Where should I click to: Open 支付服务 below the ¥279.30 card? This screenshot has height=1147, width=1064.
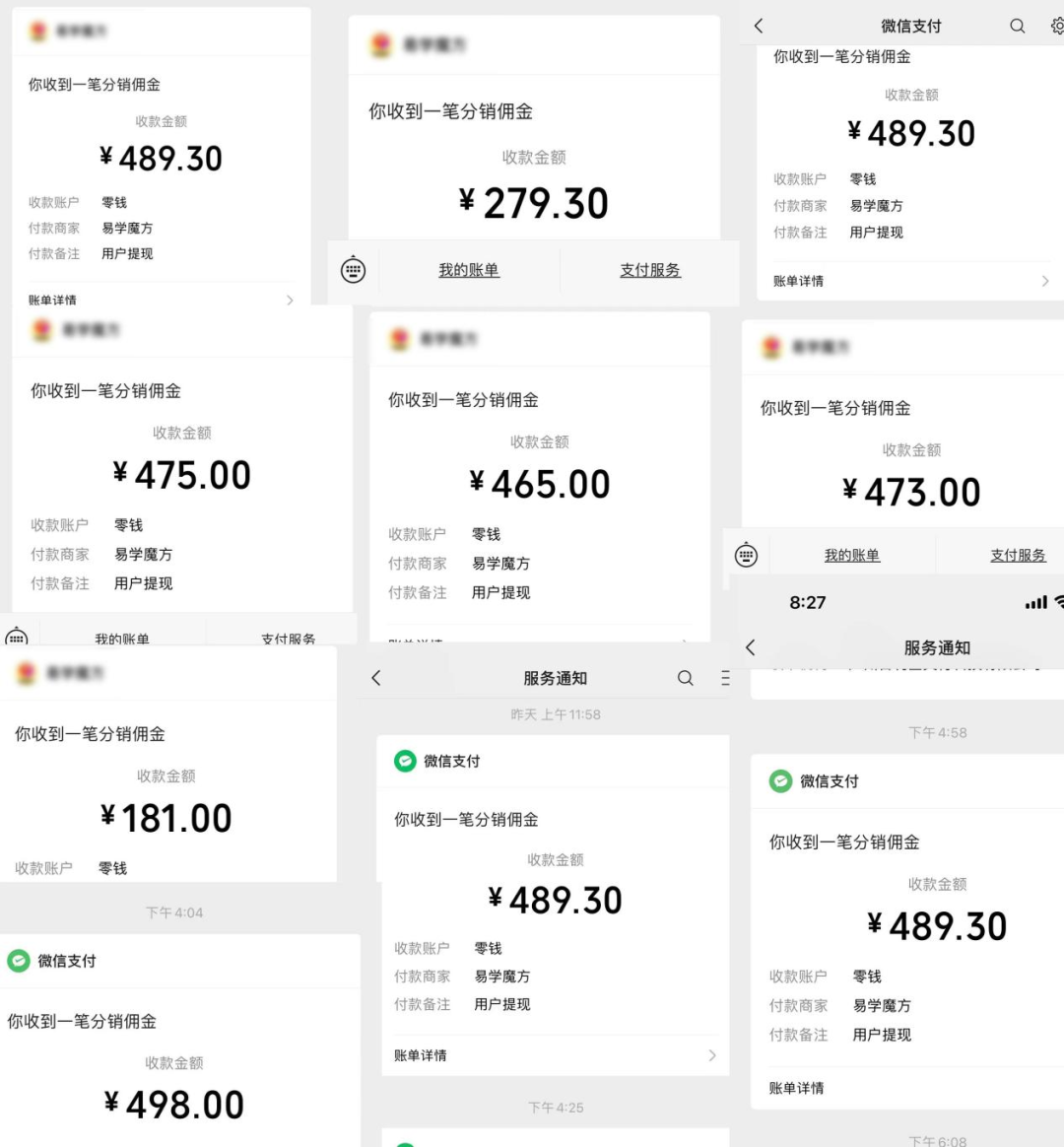(x=650, y=270)
